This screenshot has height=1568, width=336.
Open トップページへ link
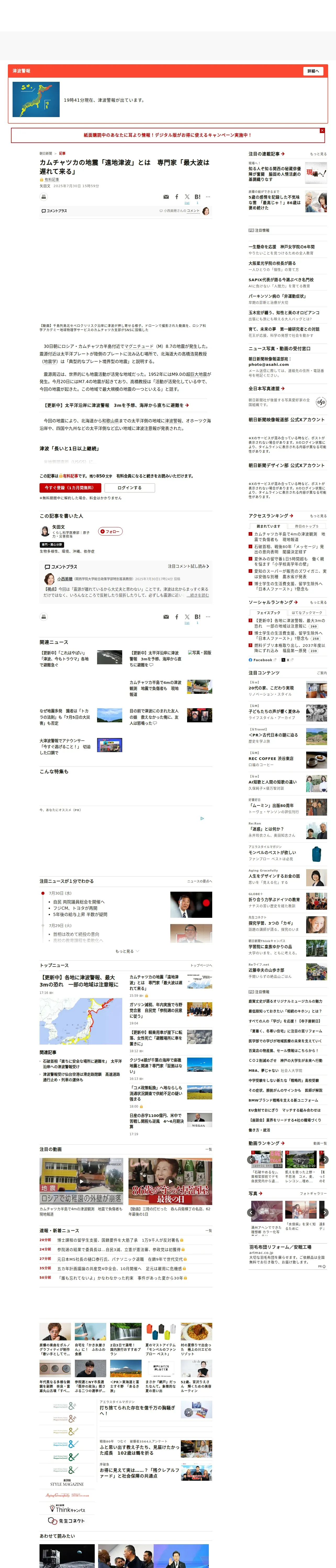(x=201, y=965)
